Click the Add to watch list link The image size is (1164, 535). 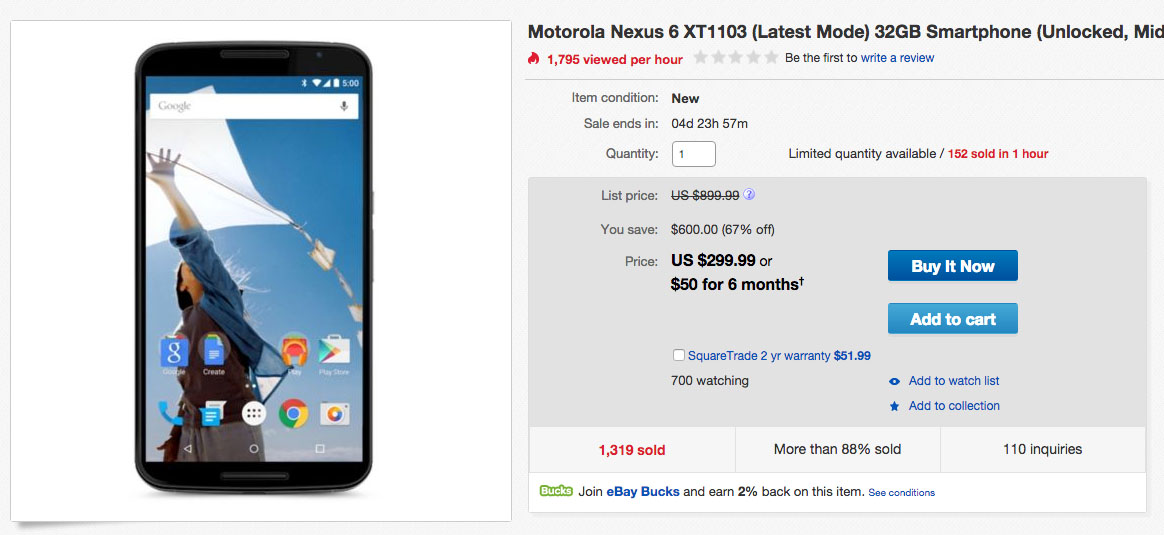(x=953, y=381)
